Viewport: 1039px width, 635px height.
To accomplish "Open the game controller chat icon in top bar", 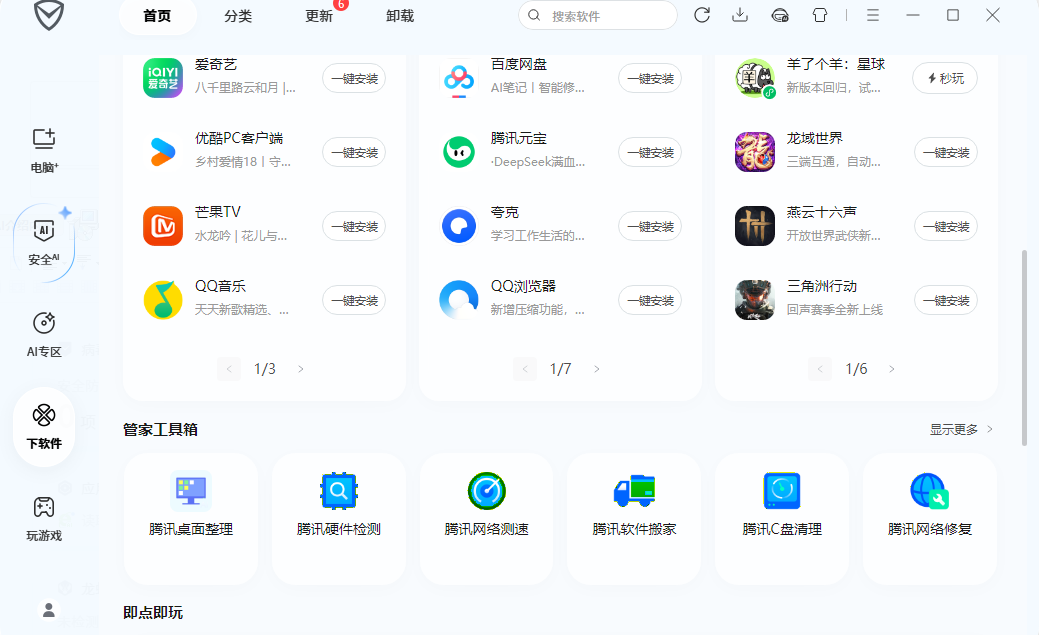I will [780, 15].
